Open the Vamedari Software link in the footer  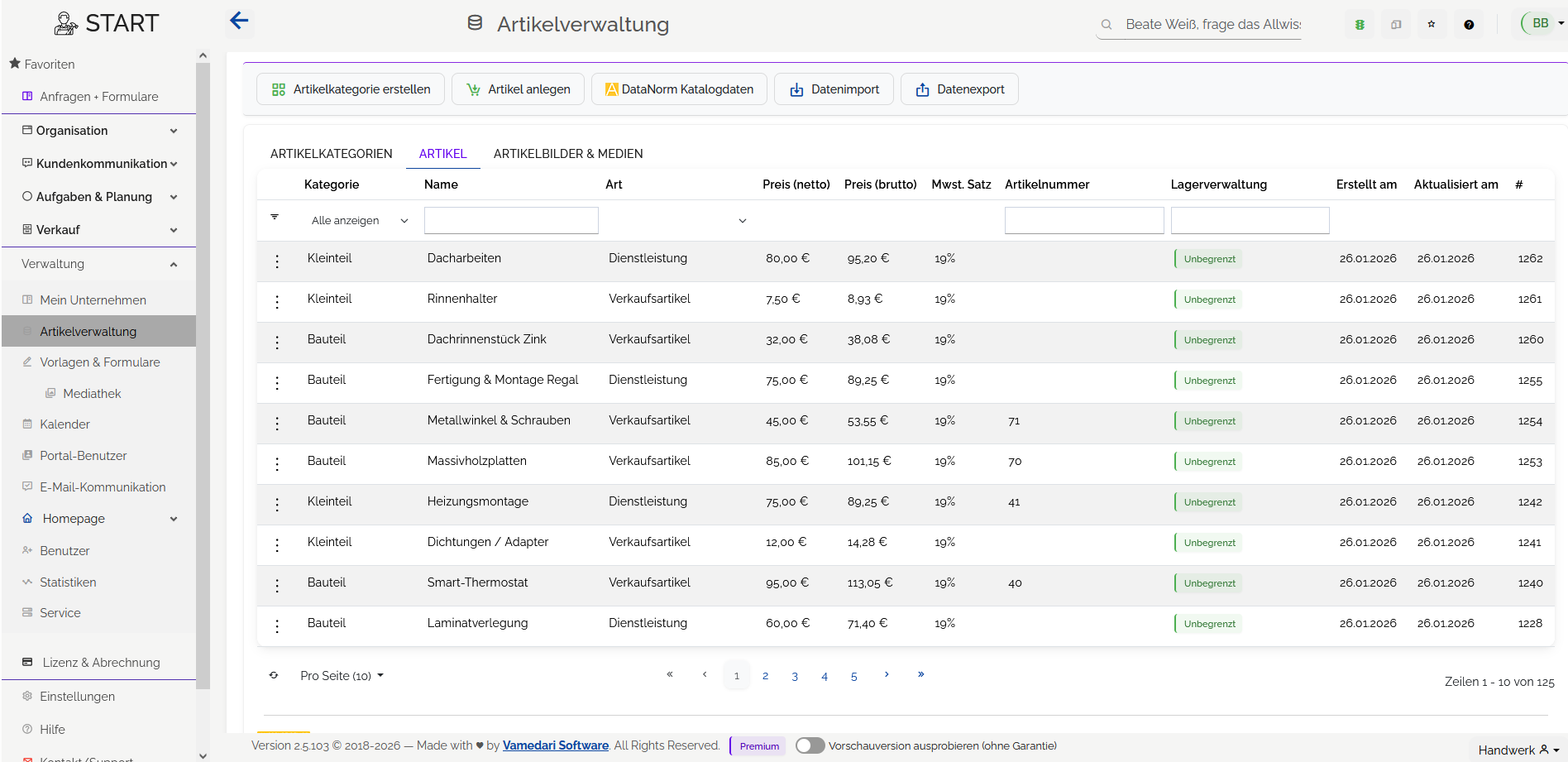point(555,745)
